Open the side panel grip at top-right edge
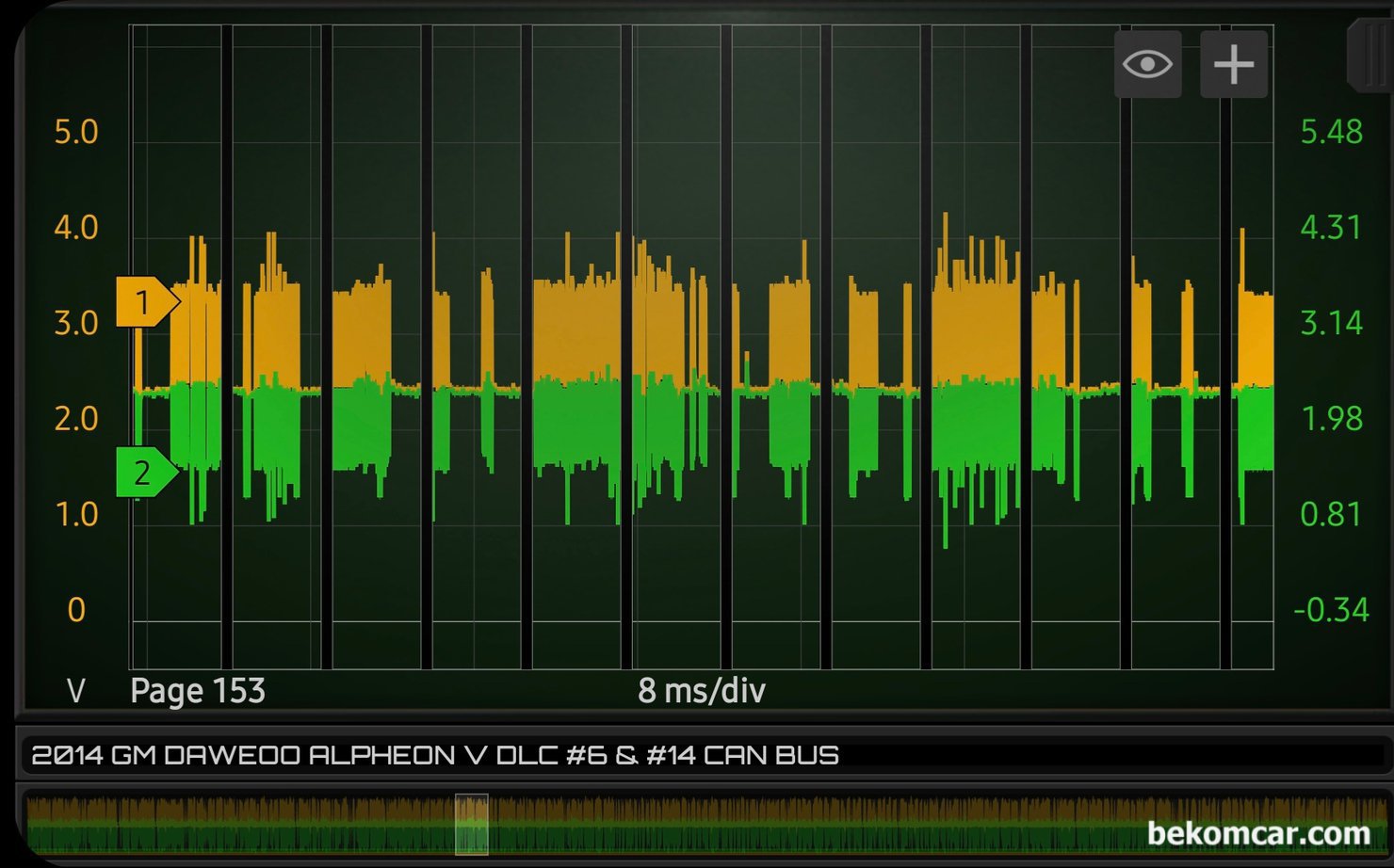The image size is (1394, 868). pos(1369,56)
